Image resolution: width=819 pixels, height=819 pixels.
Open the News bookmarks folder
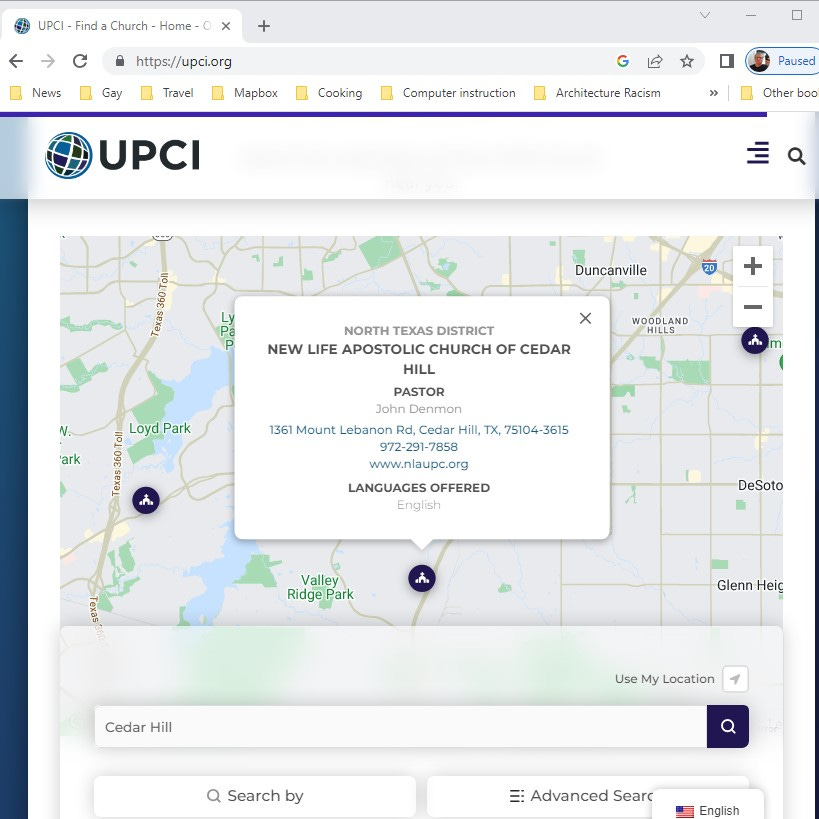click(36, 93)
